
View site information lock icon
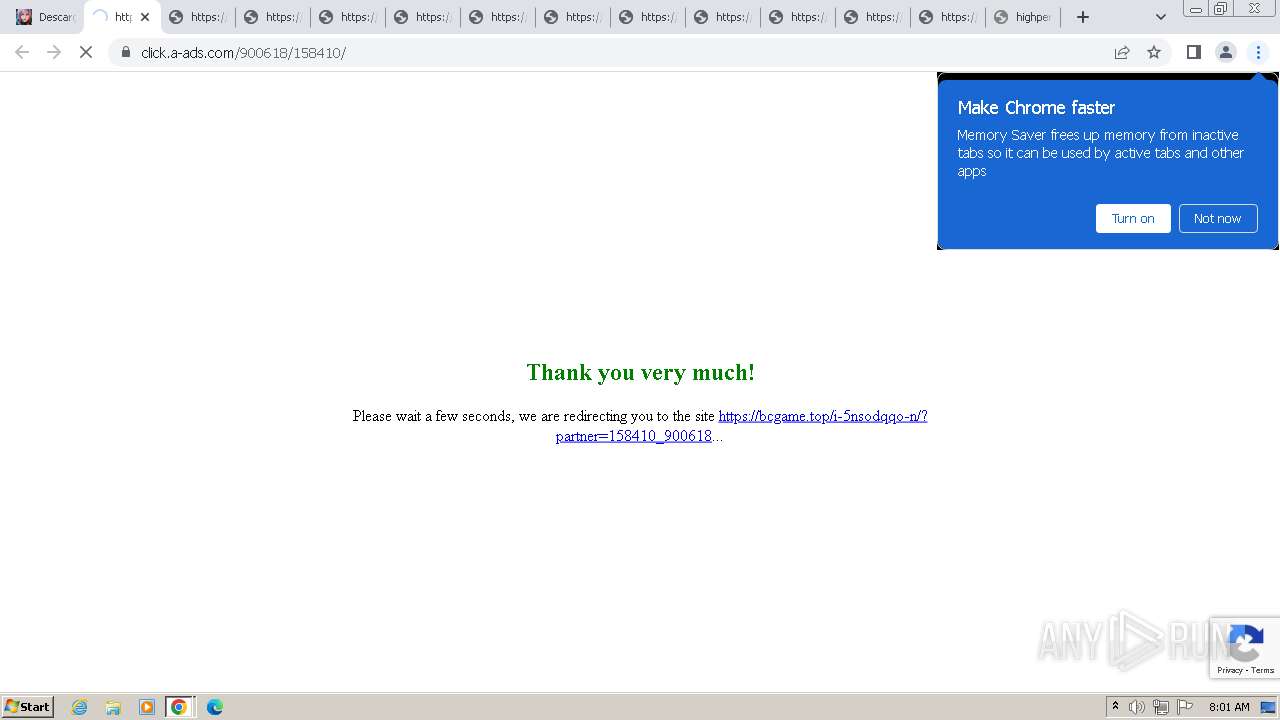pos(126,52)
